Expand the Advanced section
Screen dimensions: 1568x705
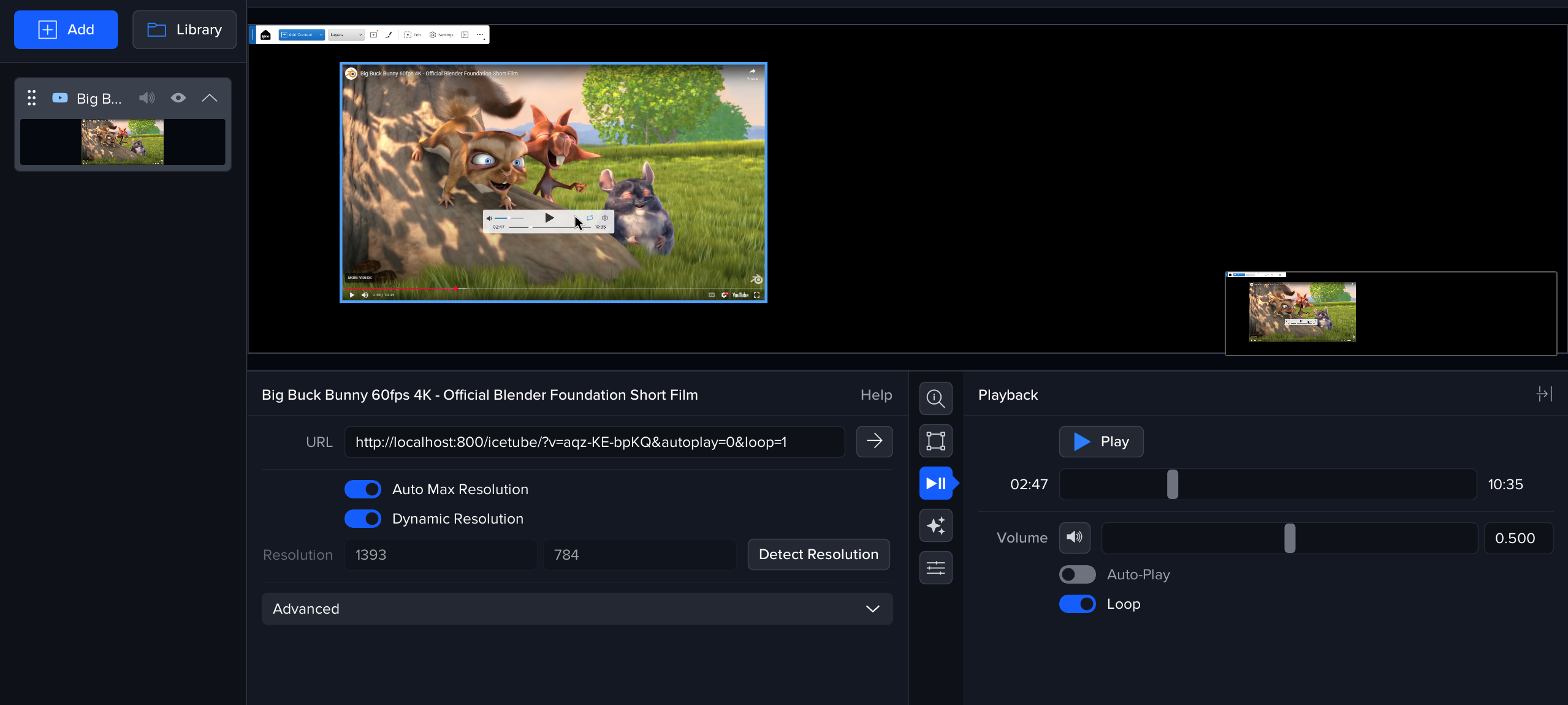pos(576,609)
